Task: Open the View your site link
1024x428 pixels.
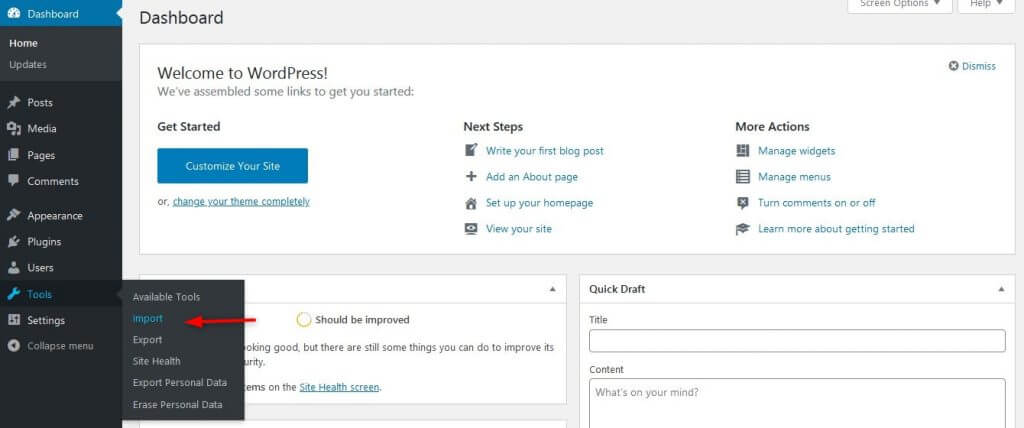Action: 519,229
